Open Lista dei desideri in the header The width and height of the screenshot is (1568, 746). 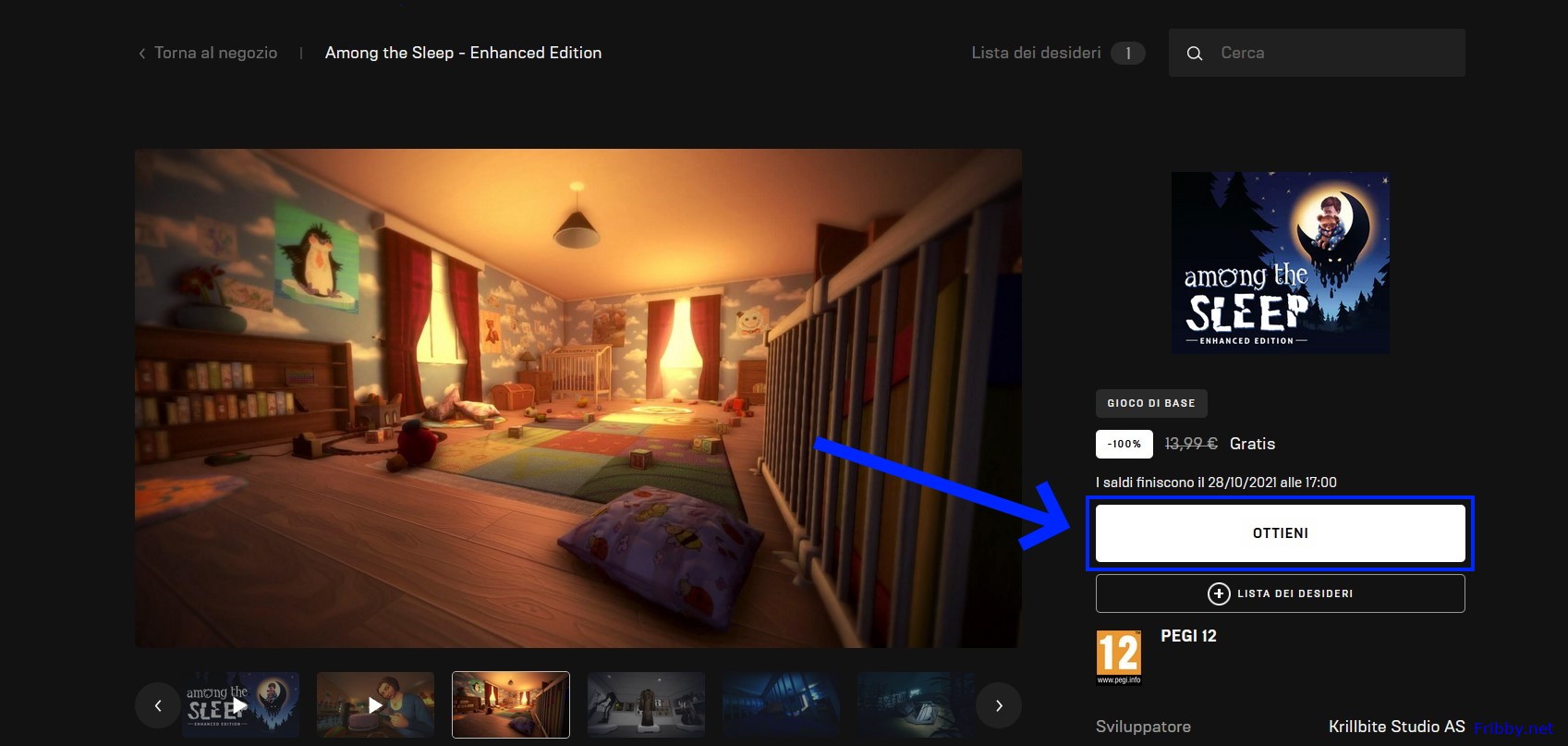click(x=1036, y=53)
